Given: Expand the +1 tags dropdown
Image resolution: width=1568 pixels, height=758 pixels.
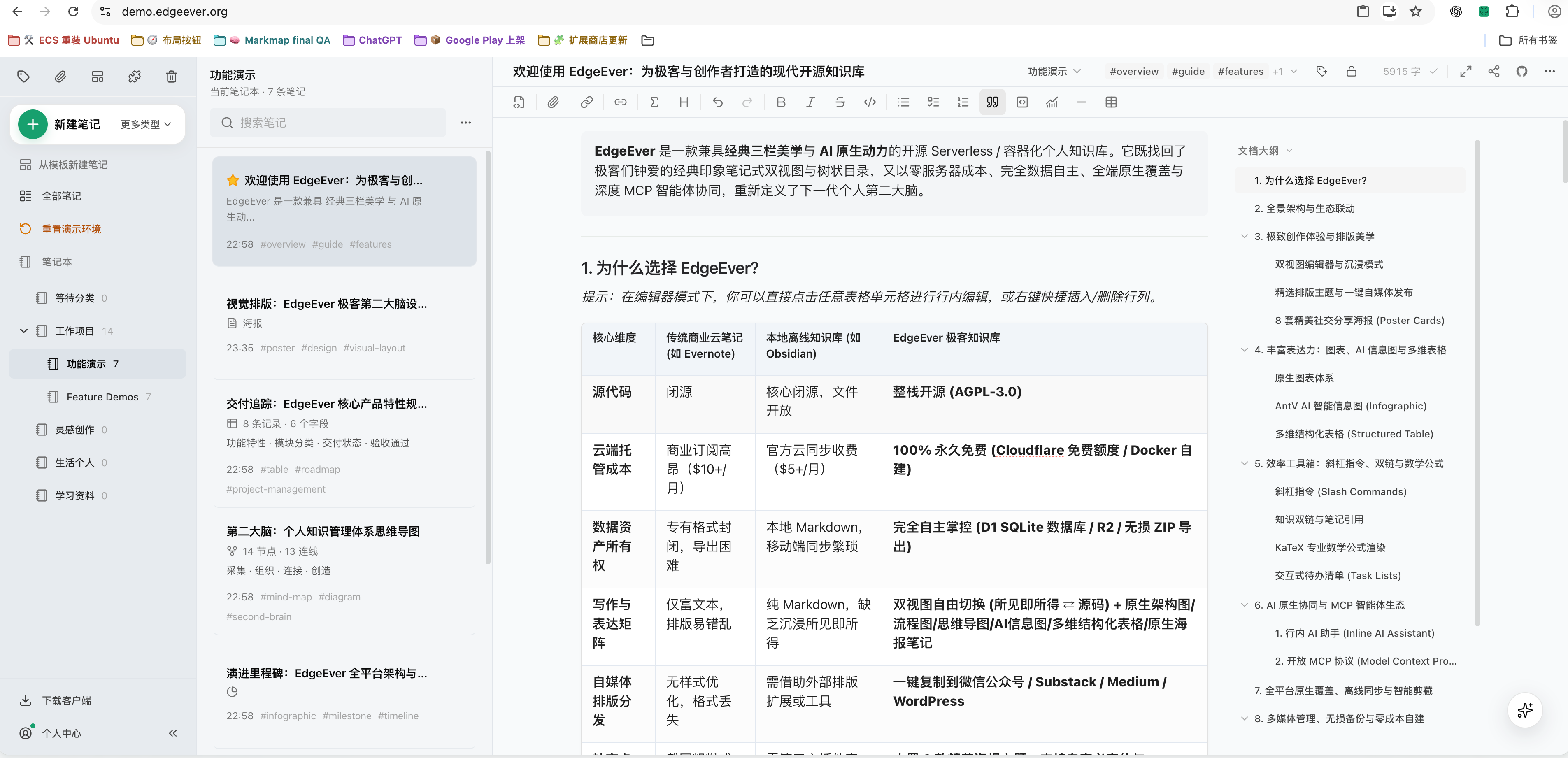Looking at the screenshot, I should (1285, 71).
